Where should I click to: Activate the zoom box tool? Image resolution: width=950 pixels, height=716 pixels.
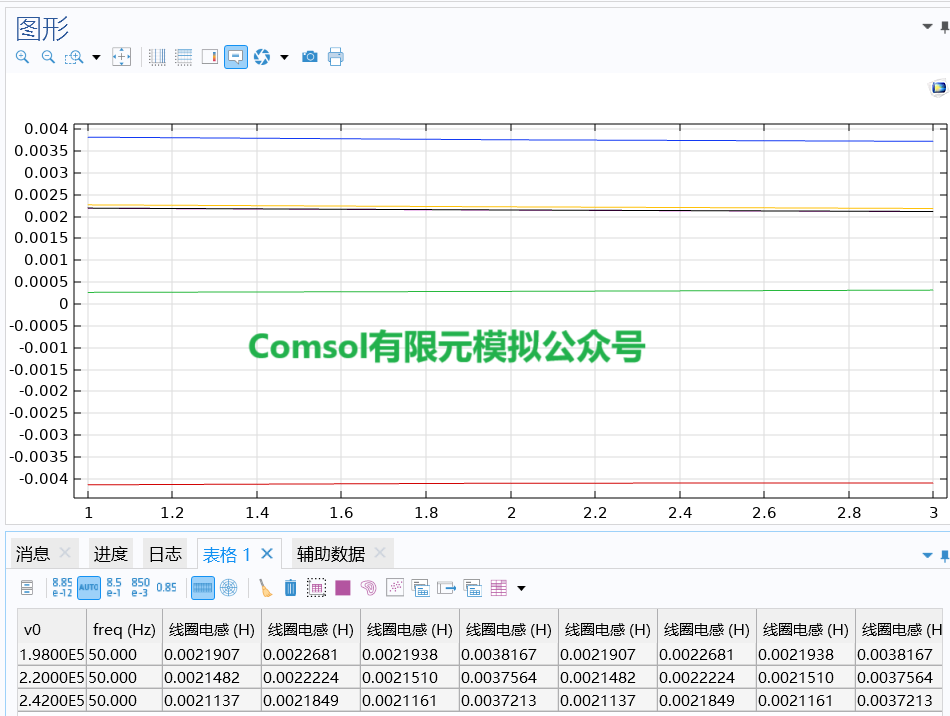pyautogui.click(x=74, y=57)
